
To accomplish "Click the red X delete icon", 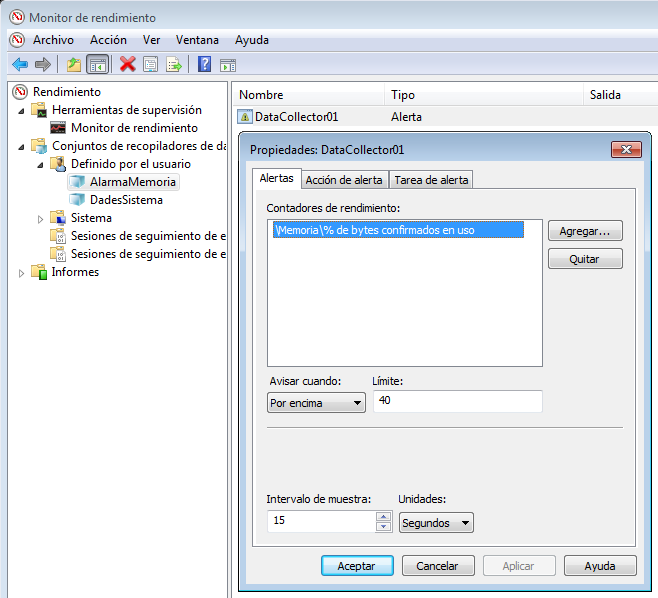I will [128, 64].
